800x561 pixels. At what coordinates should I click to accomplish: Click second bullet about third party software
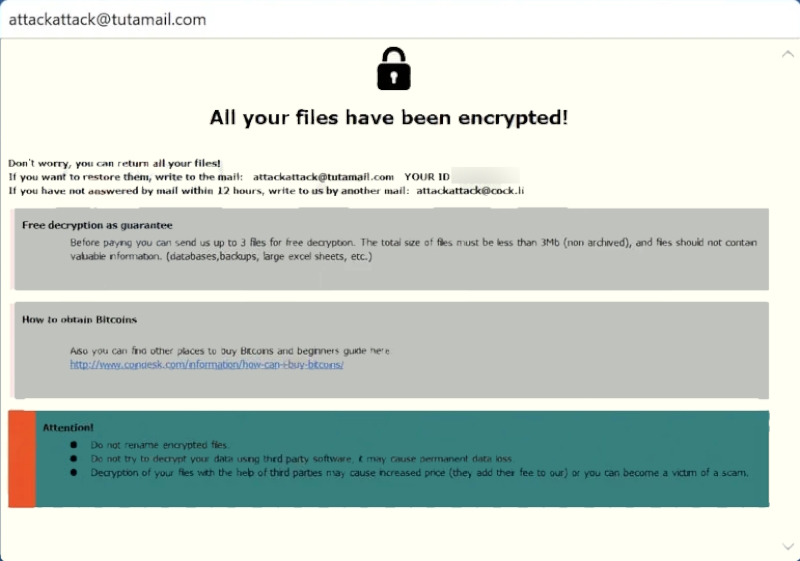(301, 458)
